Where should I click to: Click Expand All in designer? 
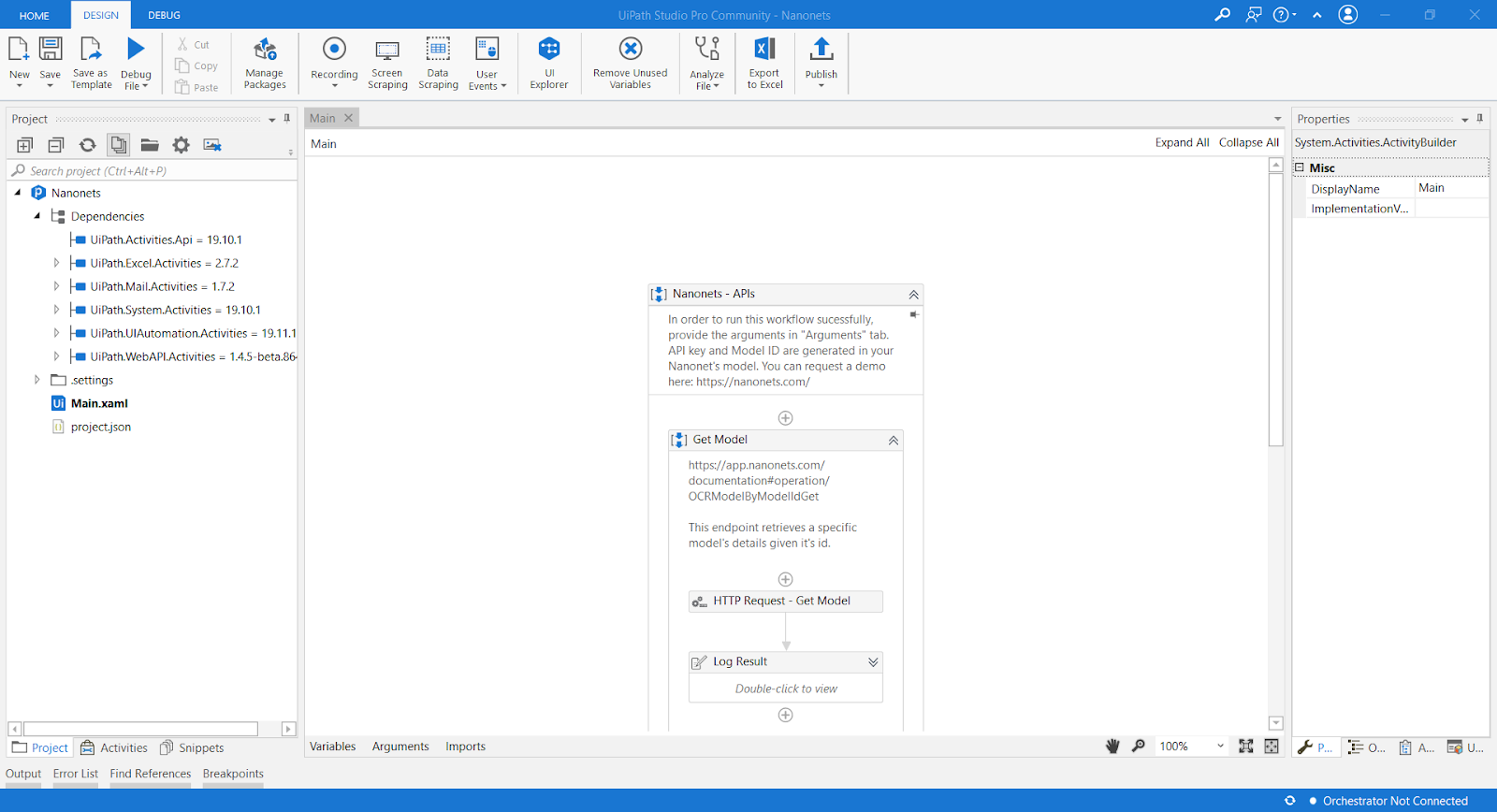pyautogui.click(x=1181, y=143)
